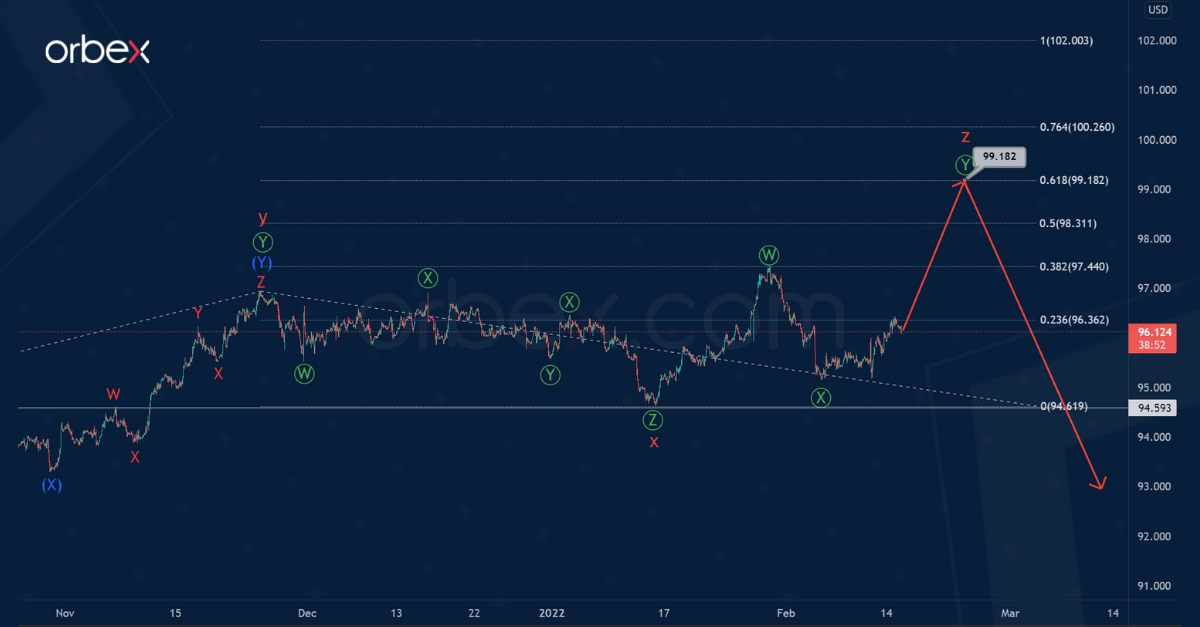Click 102.000 on the price axis
The height and width of the screenshot is (627, 1200).
point(1156,41)
